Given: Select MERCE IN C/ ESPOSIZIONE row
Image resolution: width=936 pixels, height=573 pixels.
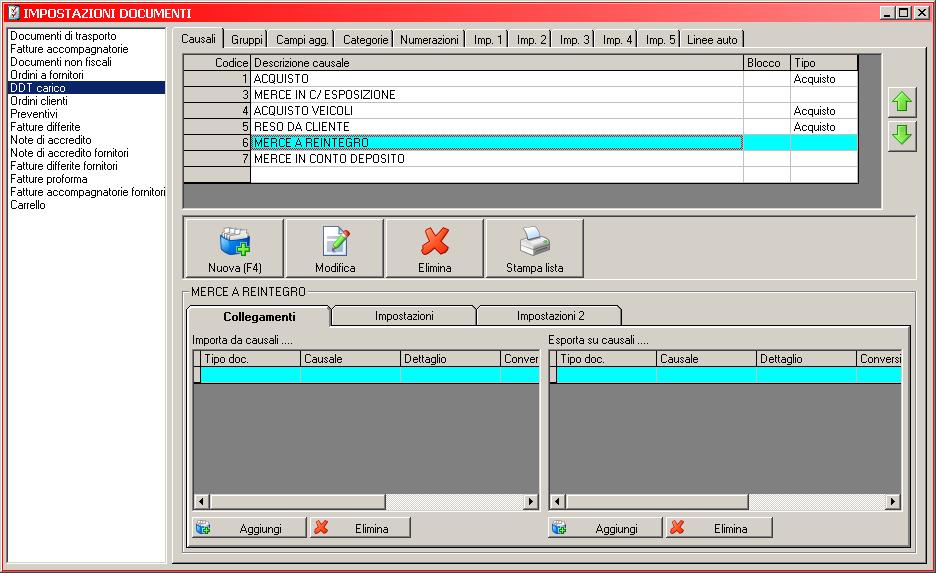Looking at the screenshot, I should point(521,95).
